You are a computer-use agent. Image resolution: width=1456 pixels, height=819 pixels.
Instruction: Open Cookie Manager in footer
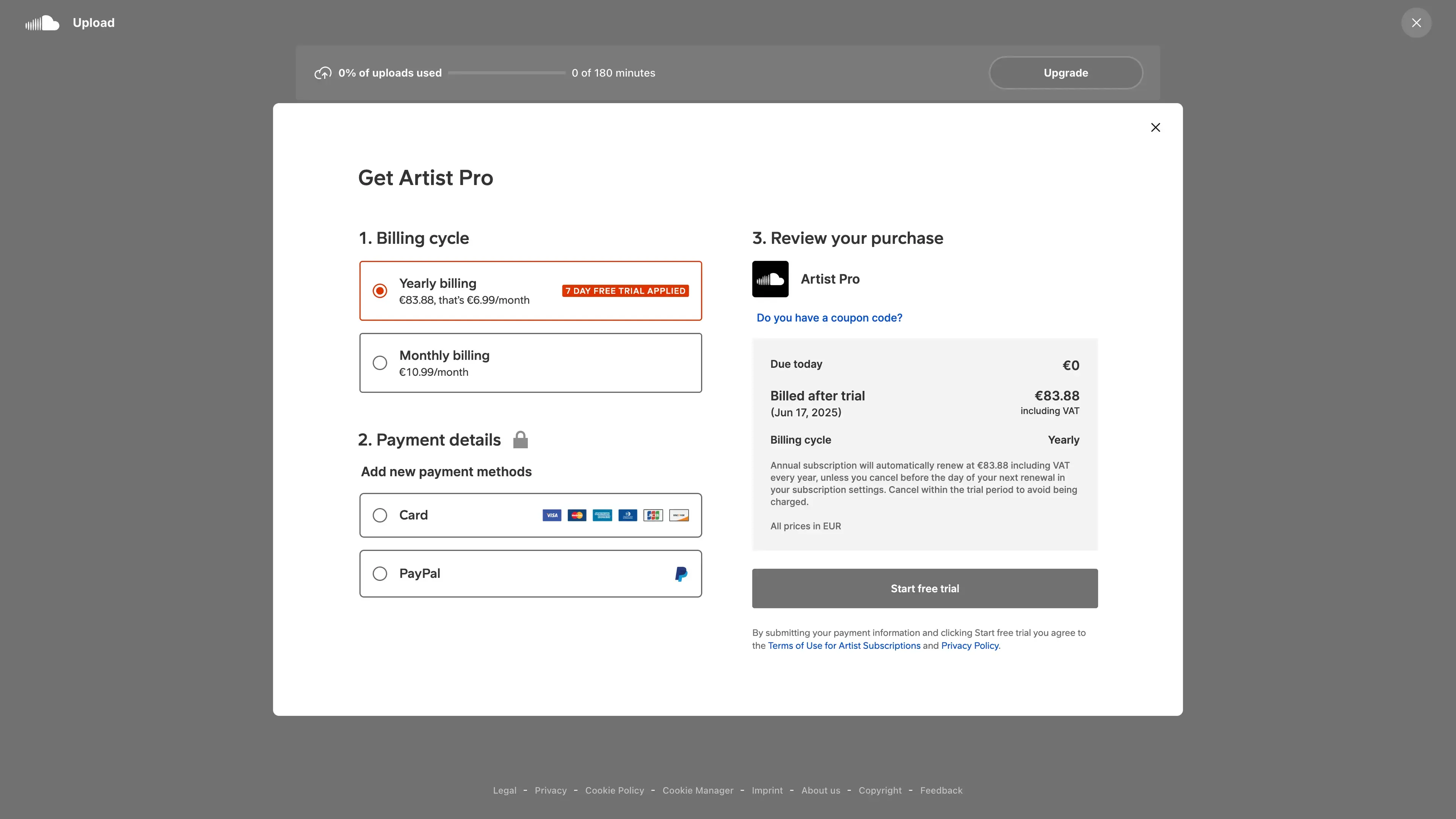tap(698, 790)
